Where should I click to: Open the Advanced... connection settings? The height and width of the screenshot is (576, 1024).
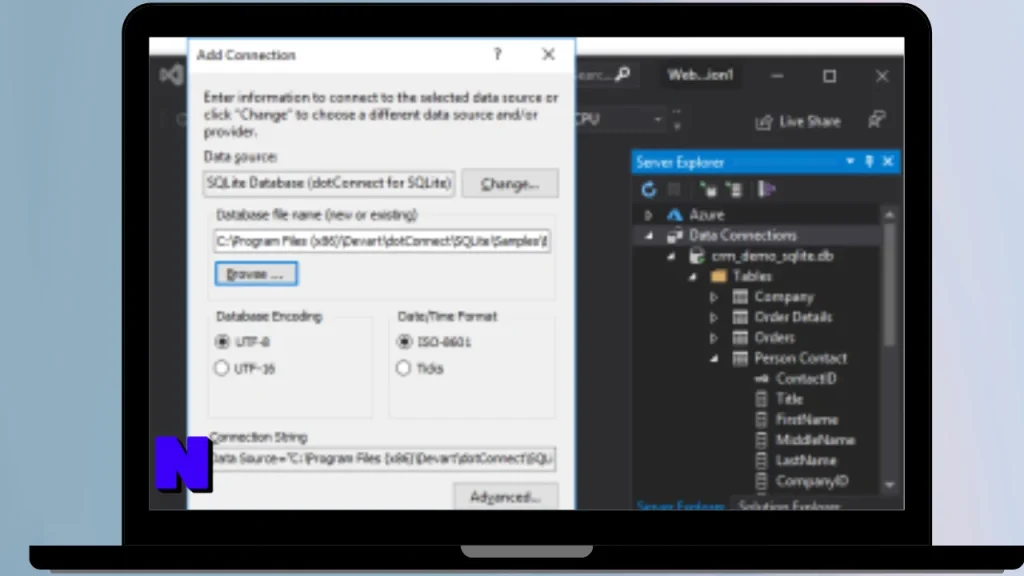[x=505, y=497]
